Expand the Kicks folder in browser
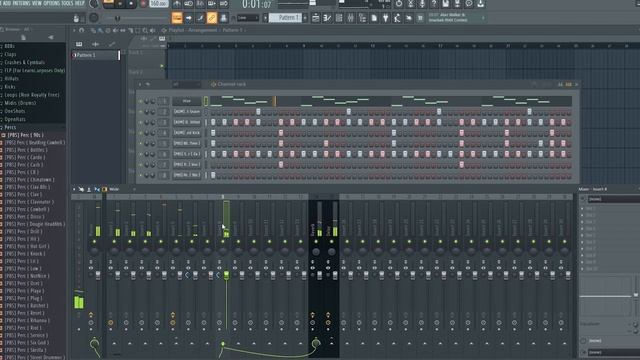 (x=9, y=87)
